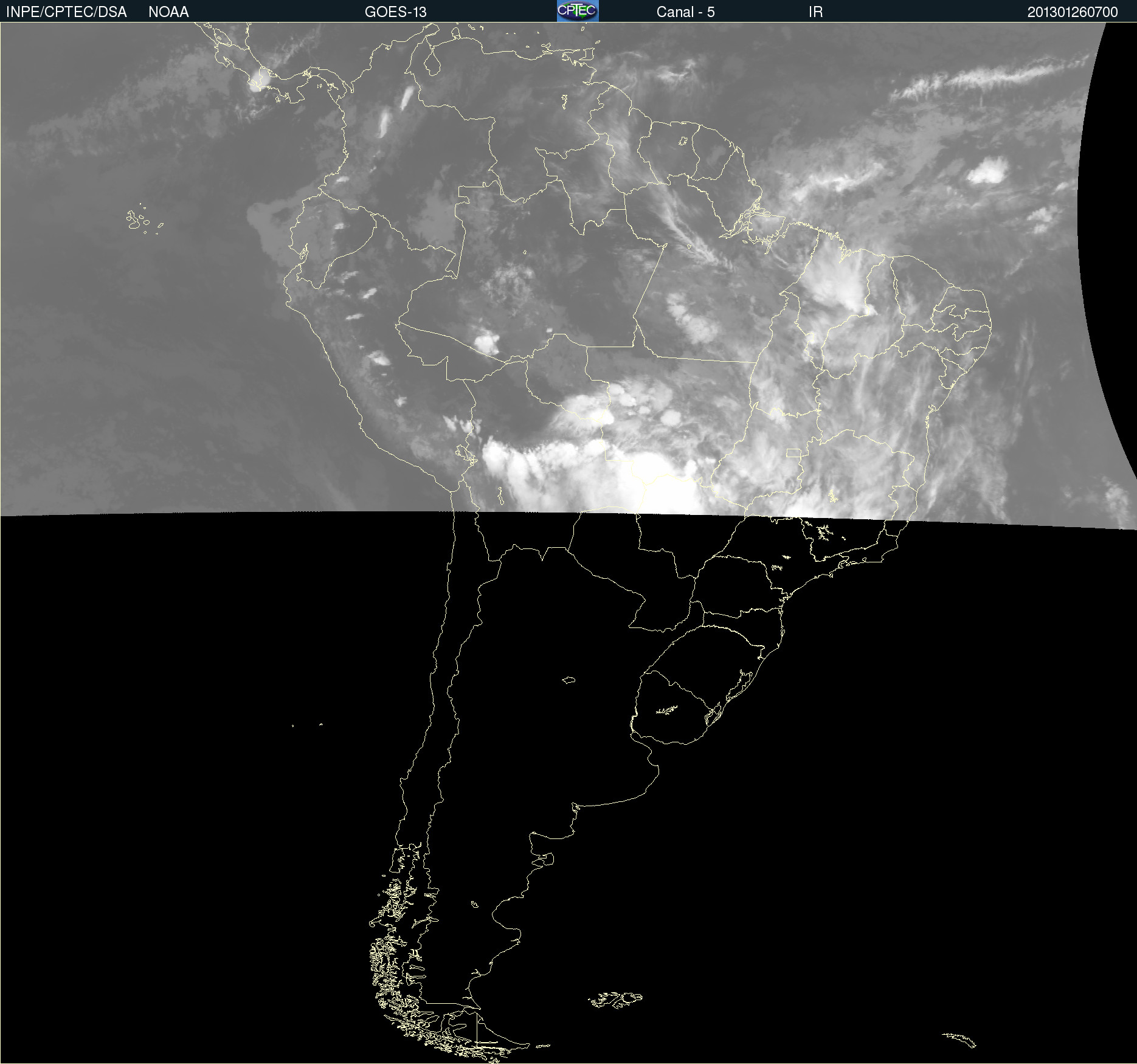Viewport: 1137px width, 1064px height.
Task: Click the 201301260700 timestamp
Action: click(1073, 12)
